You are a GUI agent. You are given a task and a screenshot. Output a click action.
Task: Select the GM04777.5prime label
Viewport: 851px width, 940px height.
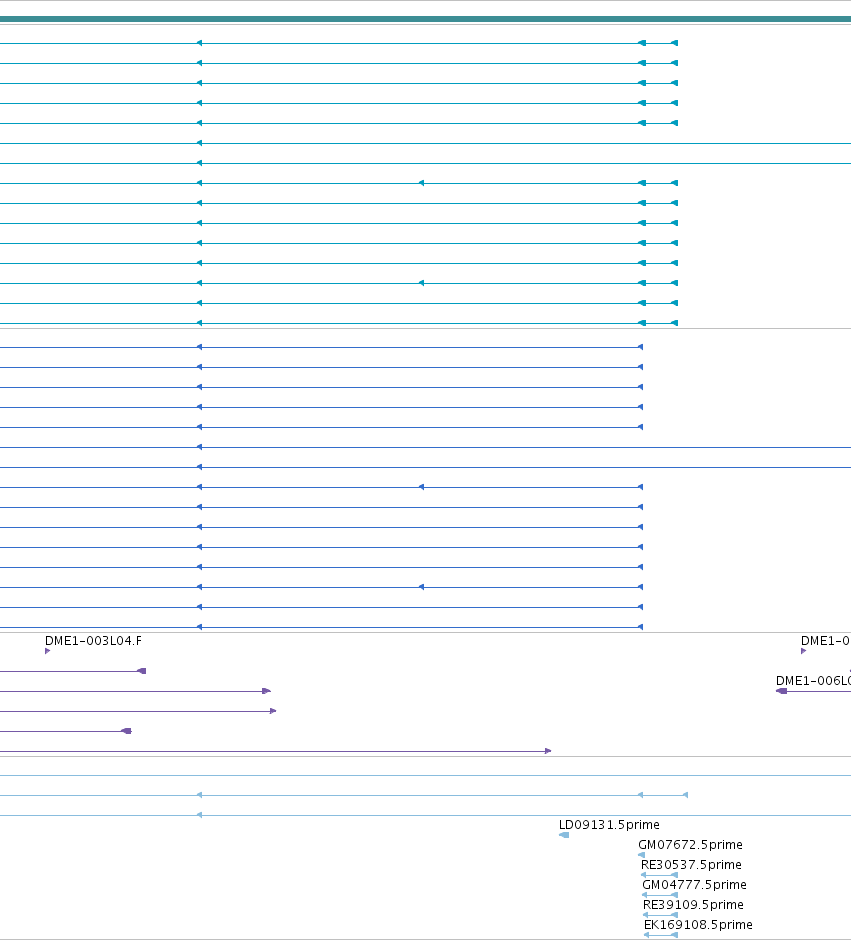point(694,885)
